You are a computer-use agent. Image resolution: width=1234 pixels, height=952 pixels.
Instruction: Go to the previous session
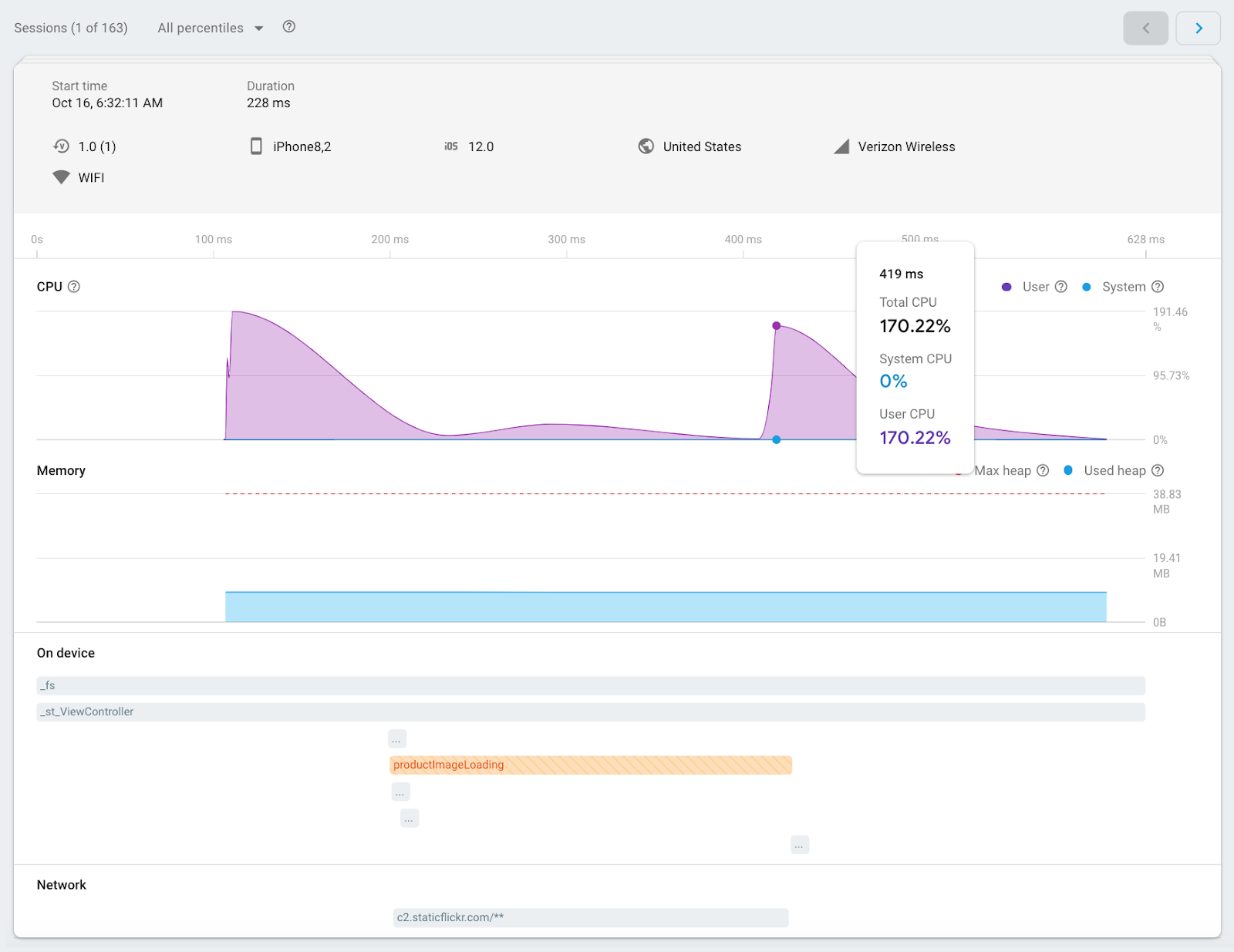(x=1145, y=29)
